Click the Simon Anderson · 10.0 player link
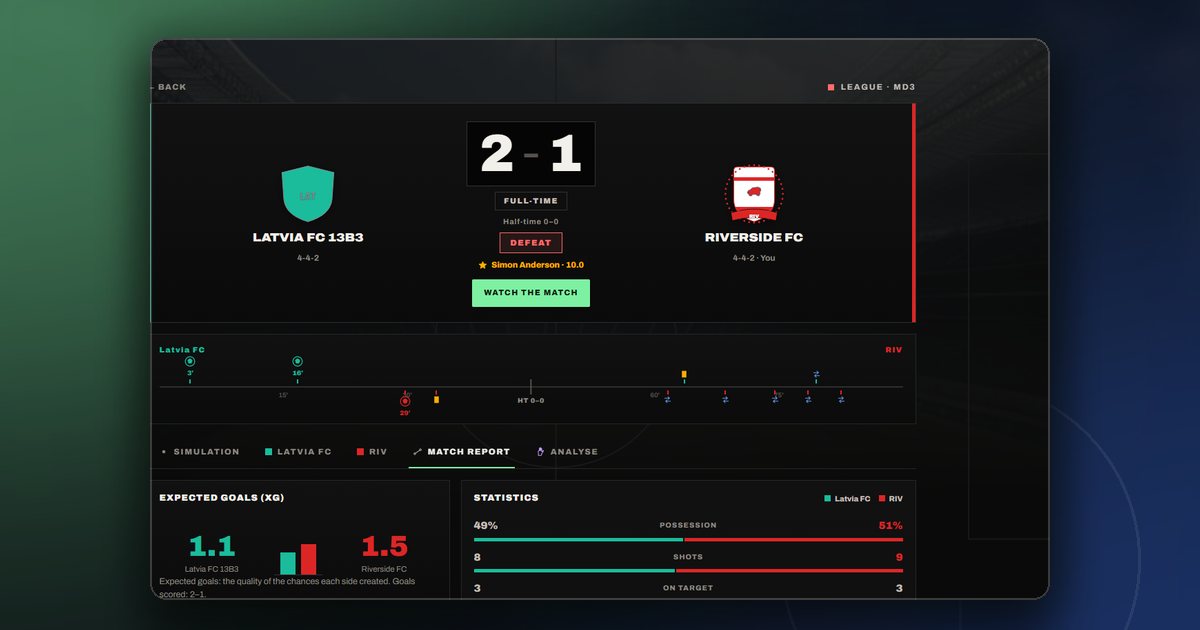1200x630 pixels. (537, 265)
